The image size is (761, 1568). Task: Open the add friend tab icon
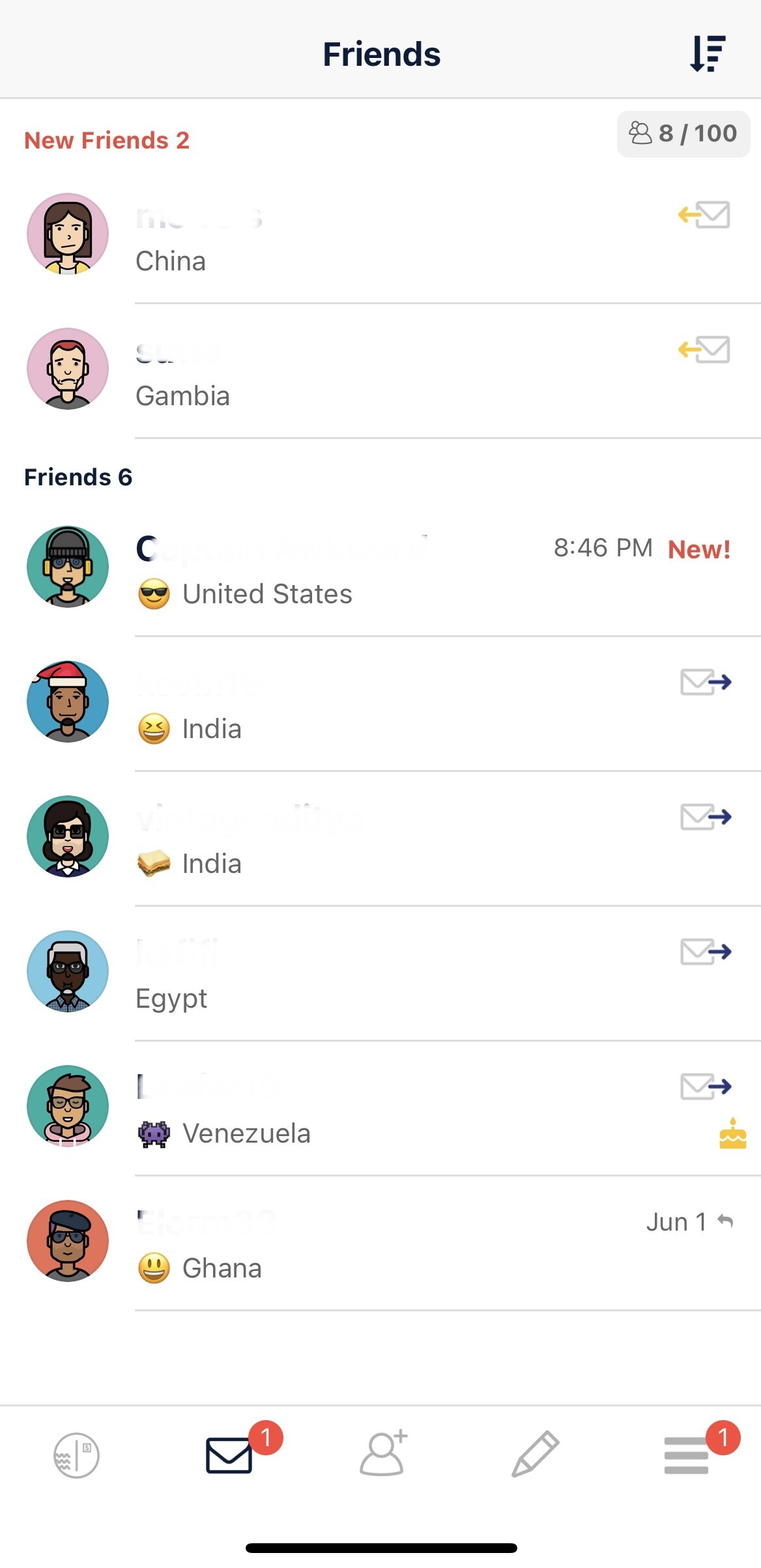pyautogui.click(x=383, y=1453)
